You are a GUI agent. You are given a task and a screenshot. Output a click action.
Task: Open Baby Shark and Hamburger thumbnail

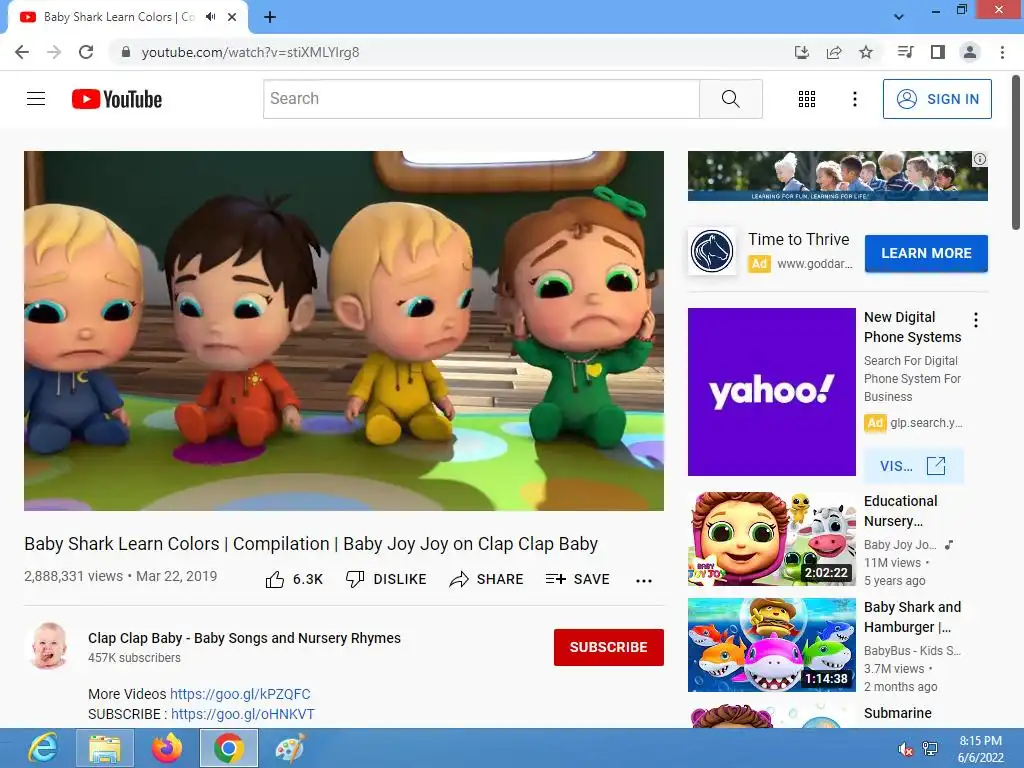click(x=771, y=645)
